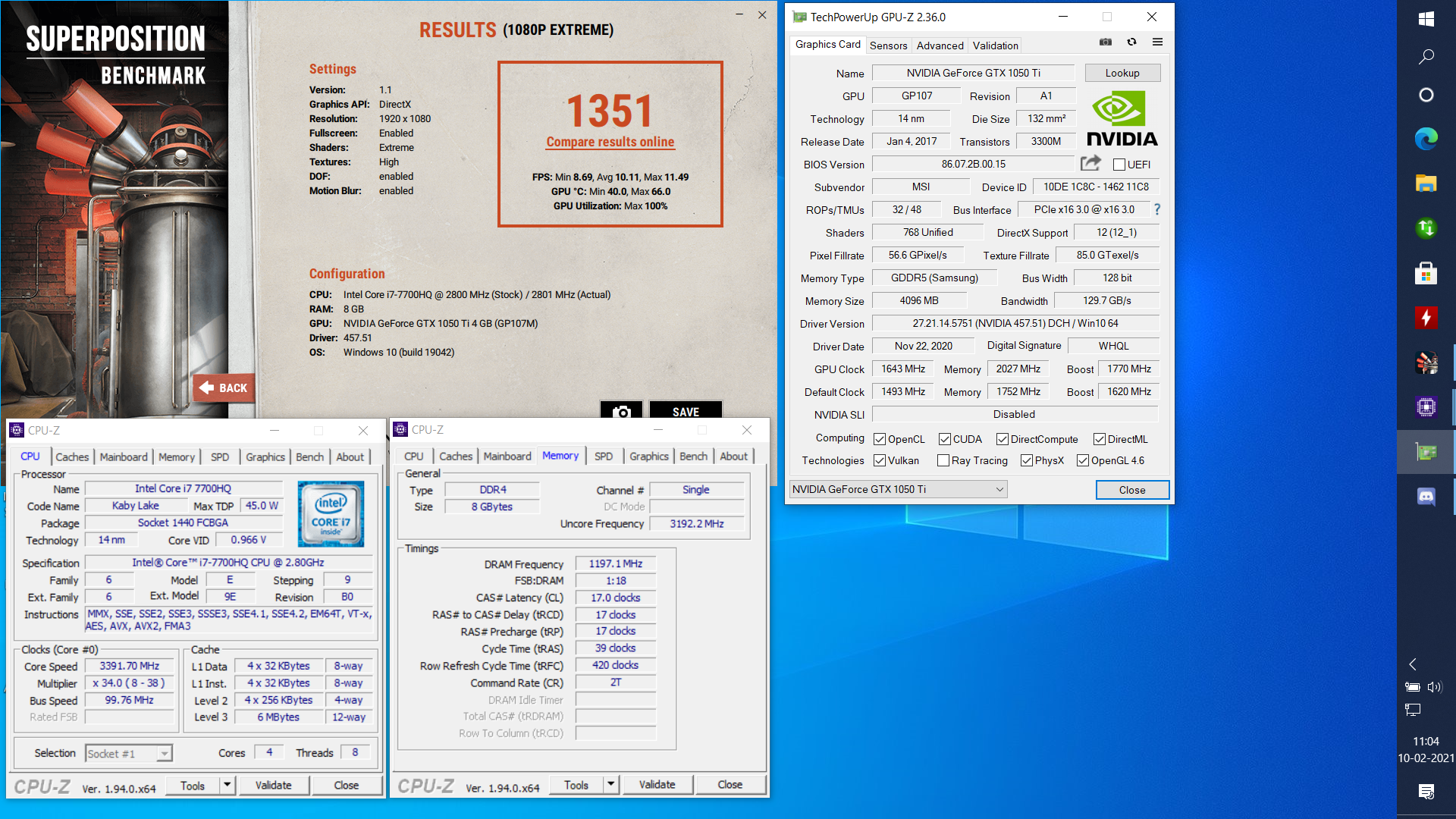Open the Superposition benchmark taskbar icon
The width and height of the screenshot is (1456, 819).
(x=1426, y=362)
